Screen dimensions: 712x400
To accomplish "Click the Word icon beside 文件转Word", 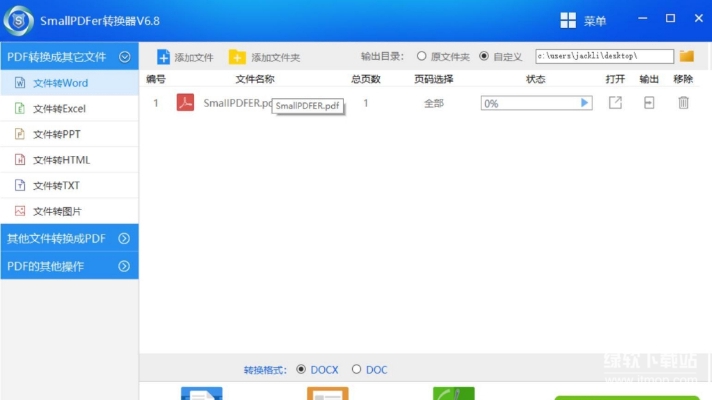I will 20,83.
